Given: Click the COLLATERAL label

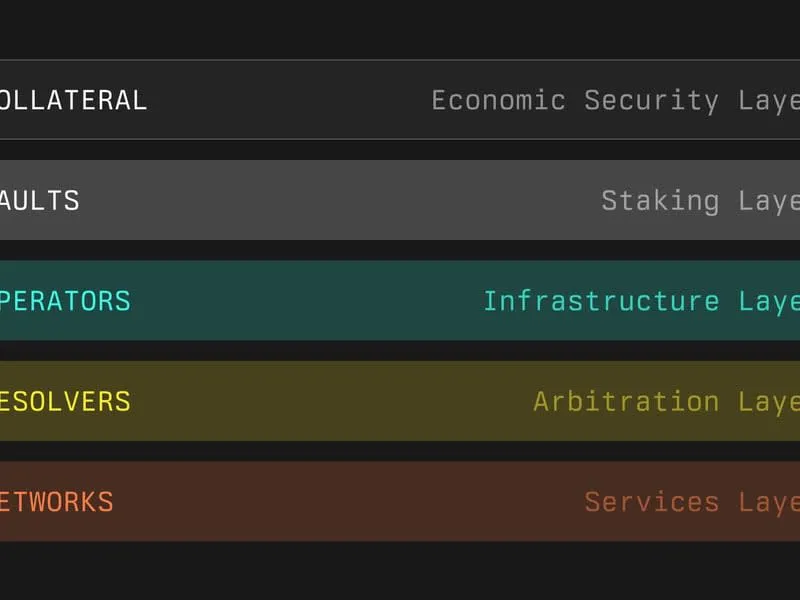Looking at the screenshot, I should [x=73, y=100].
